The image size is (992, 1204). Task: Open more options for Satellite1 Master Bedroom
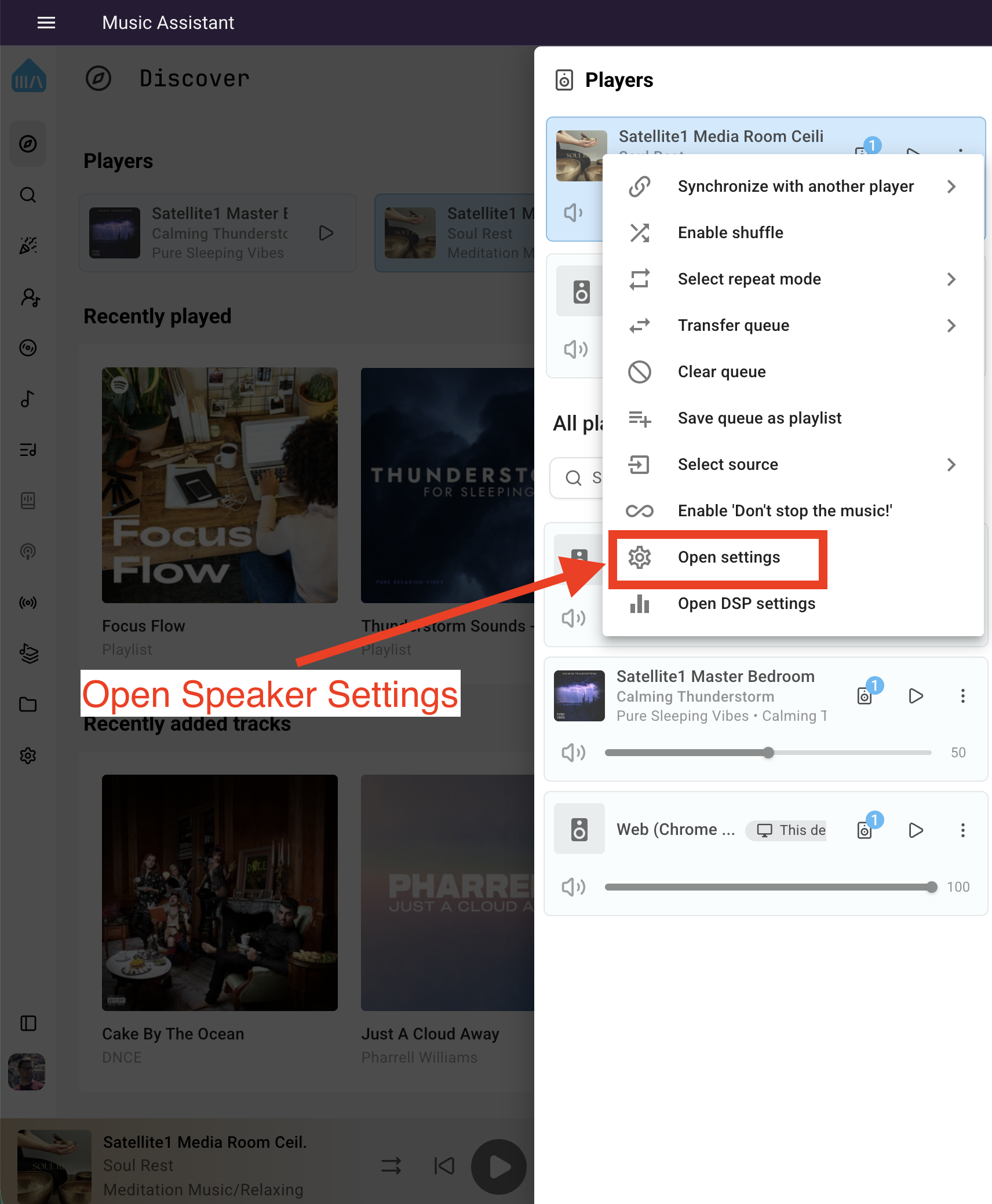pyautogui.click(x=963, y=696)
